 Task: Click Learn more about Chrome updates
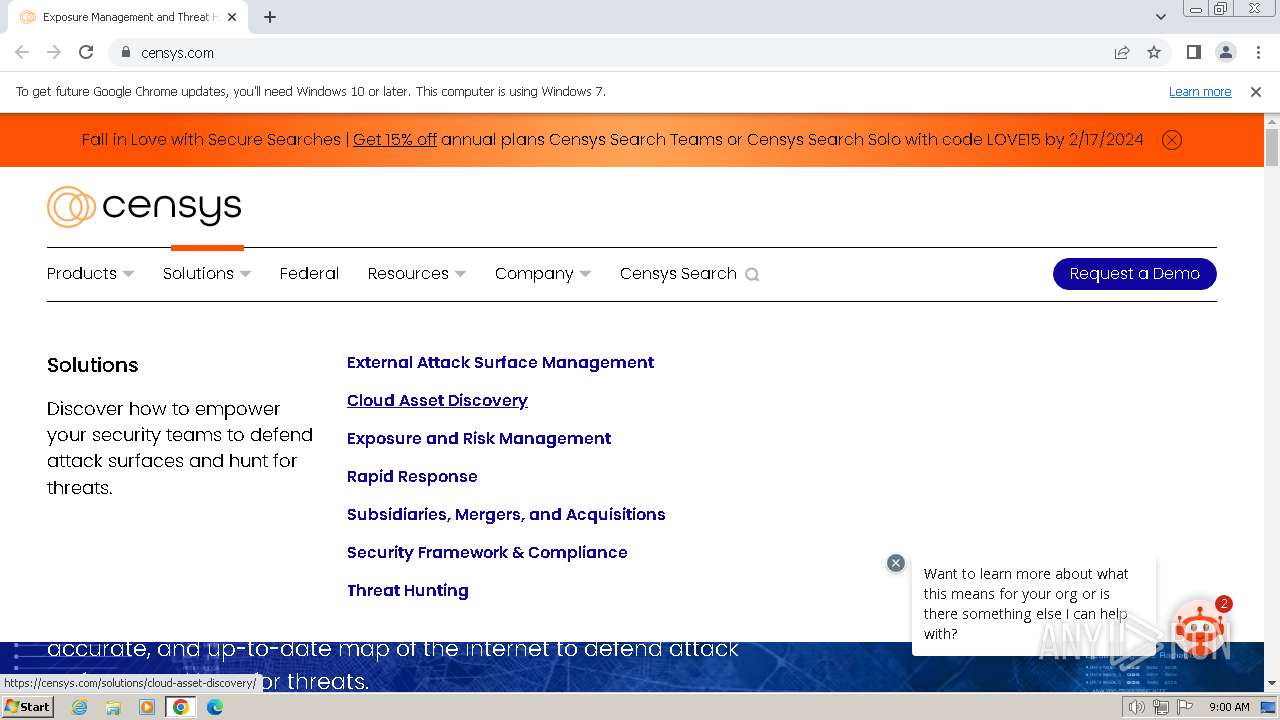(1200, 91)
